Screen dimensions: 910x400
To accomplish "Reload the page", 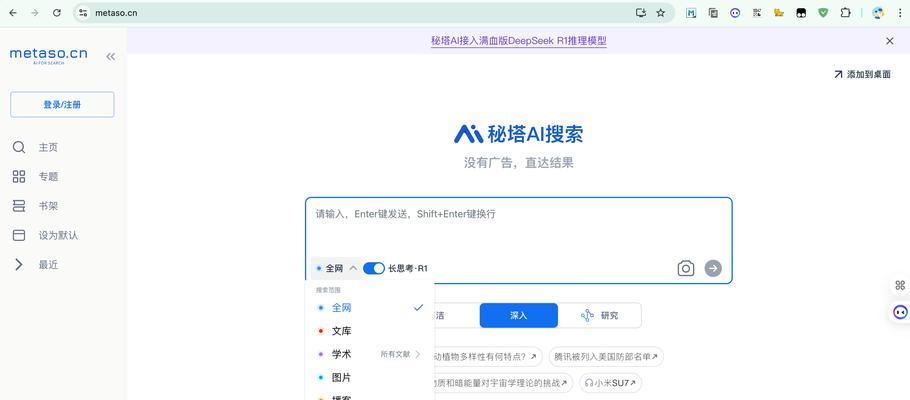I will (x=57, y=13).
